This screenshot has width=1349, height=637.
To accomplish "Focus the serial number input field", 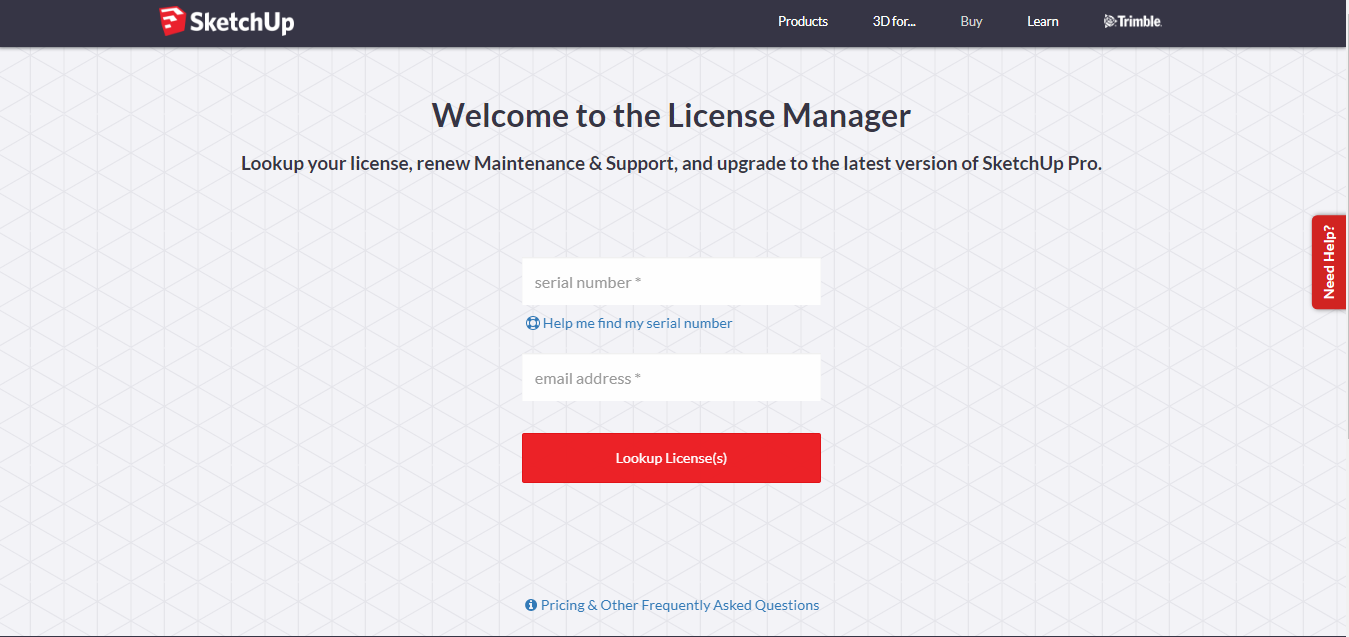I will (x=671, y=282).
